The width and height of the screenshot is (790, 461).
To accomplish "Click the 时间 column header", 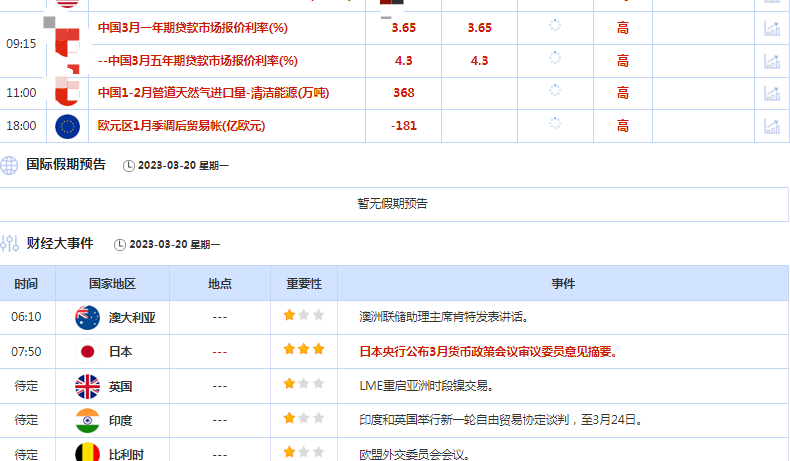I will coord(26,284).
